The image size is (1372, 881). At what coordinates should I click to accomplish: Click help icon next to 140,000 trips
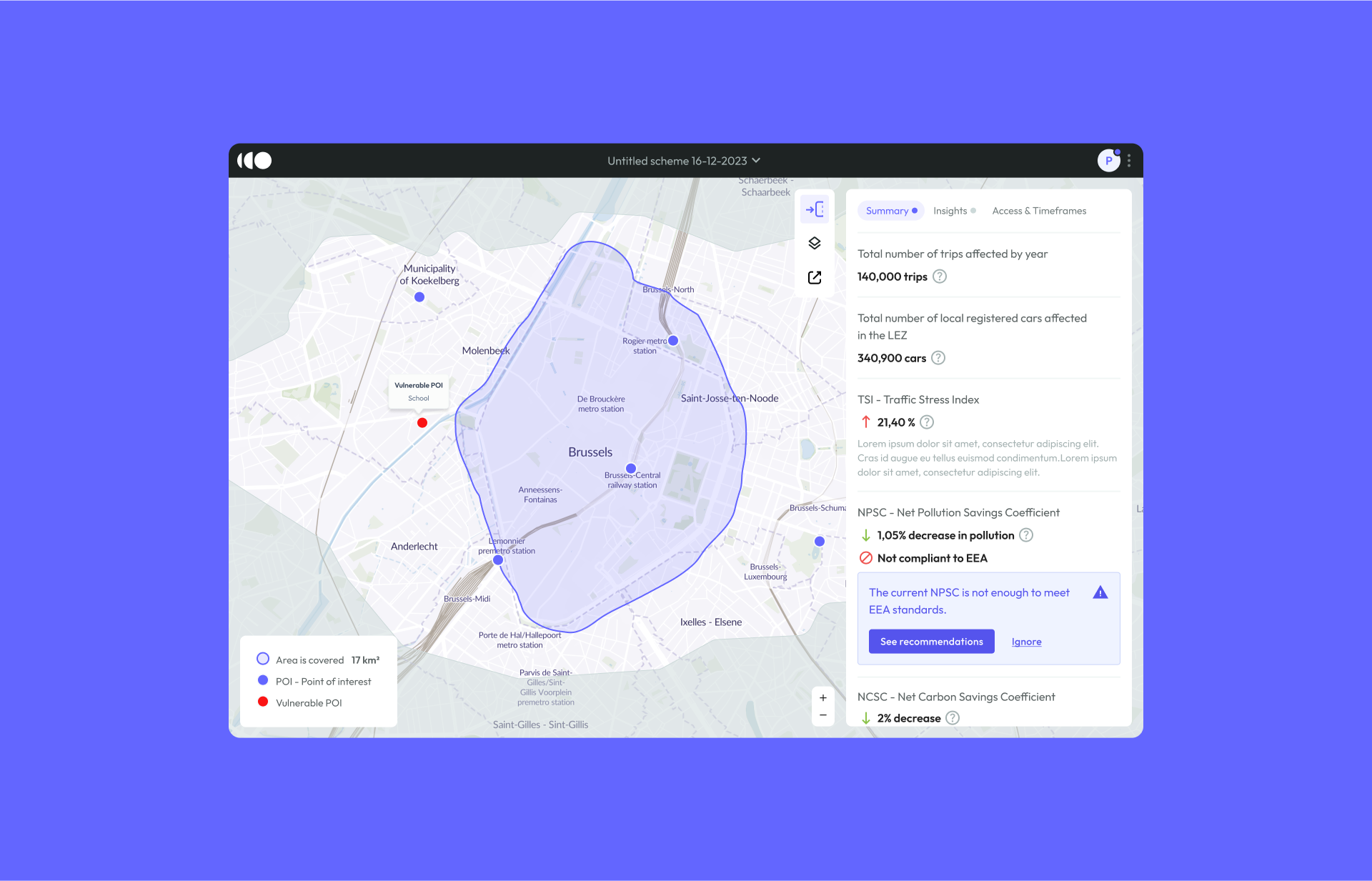[x=940, y=277]
